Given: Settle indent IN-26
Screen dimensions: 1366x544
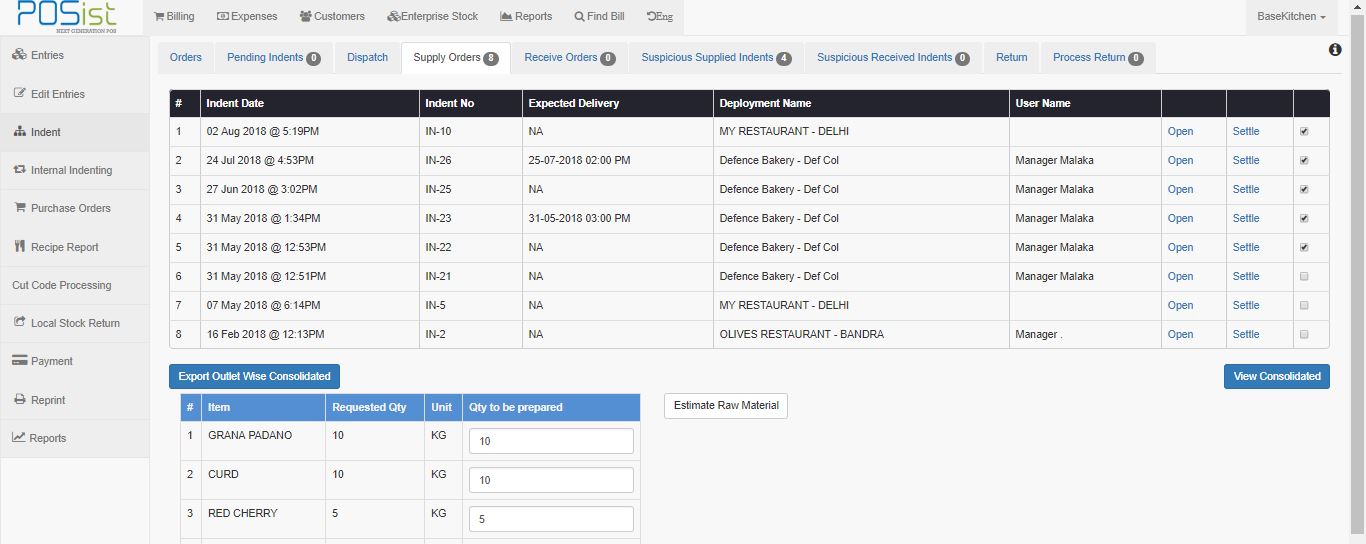Looking at the screenshot, I should (x=1246, y=160).
